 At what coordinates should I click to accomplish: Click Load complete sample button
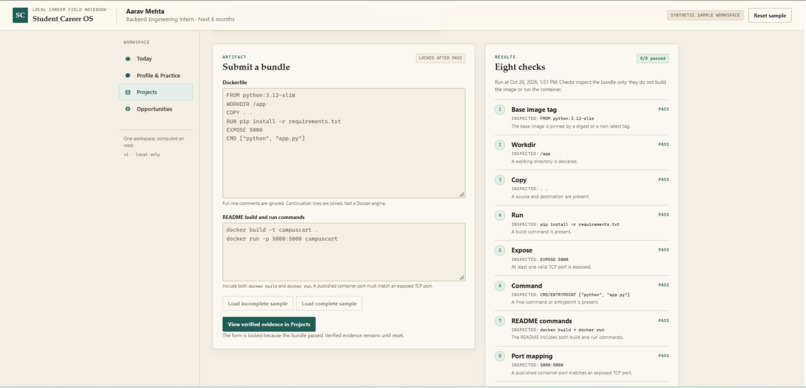click(x=329, y=303)
